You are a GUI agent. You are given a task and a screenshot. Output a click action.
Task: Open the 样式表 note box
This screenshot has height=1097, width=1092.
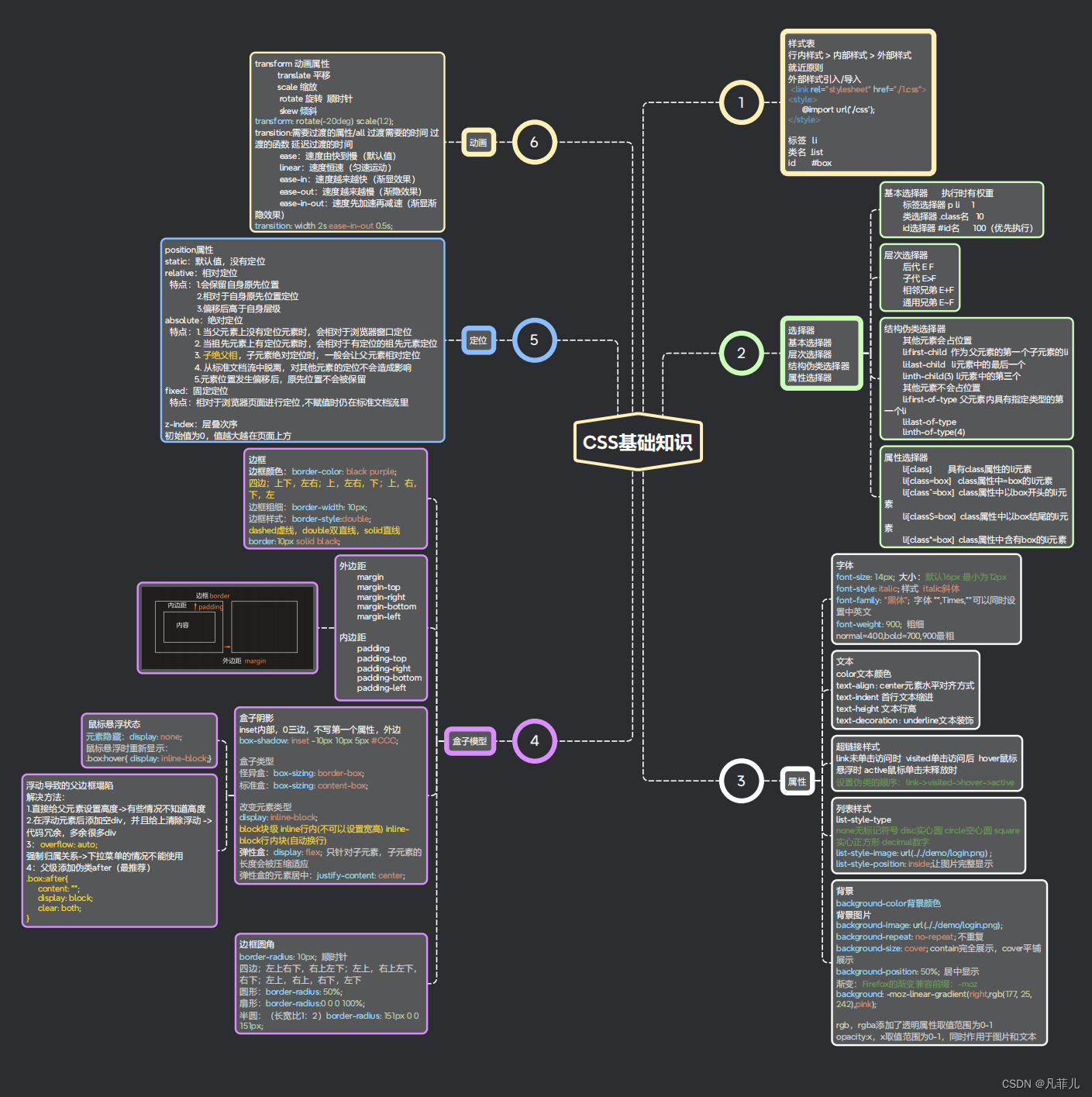[x=857, y=102]
